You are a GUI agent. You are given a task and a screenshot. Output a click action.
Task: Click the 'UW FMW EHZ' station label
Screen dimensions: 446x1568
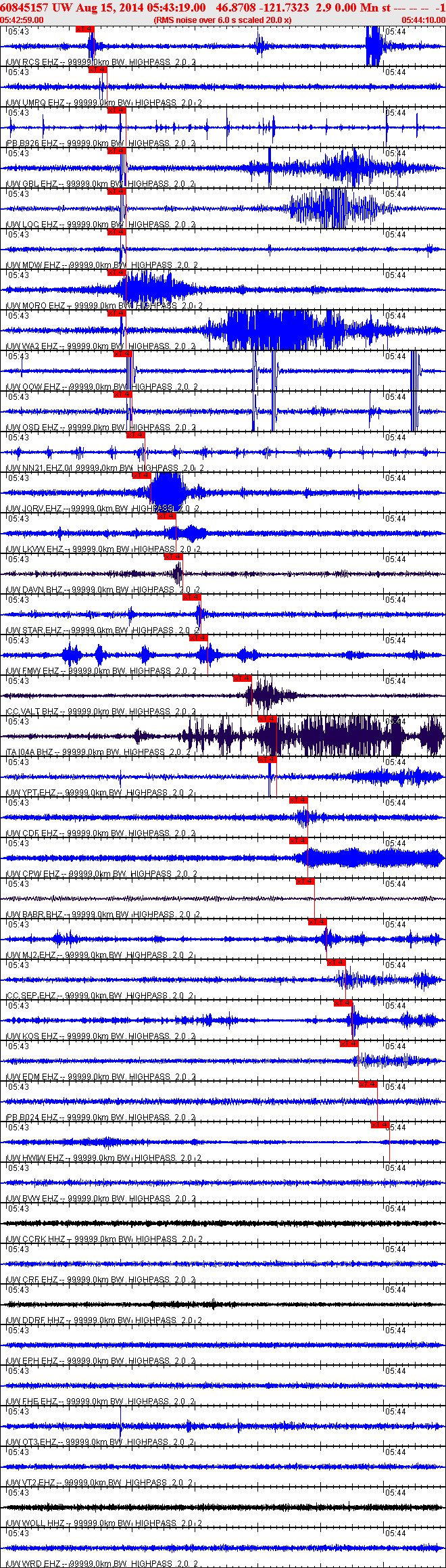(32, 671)
